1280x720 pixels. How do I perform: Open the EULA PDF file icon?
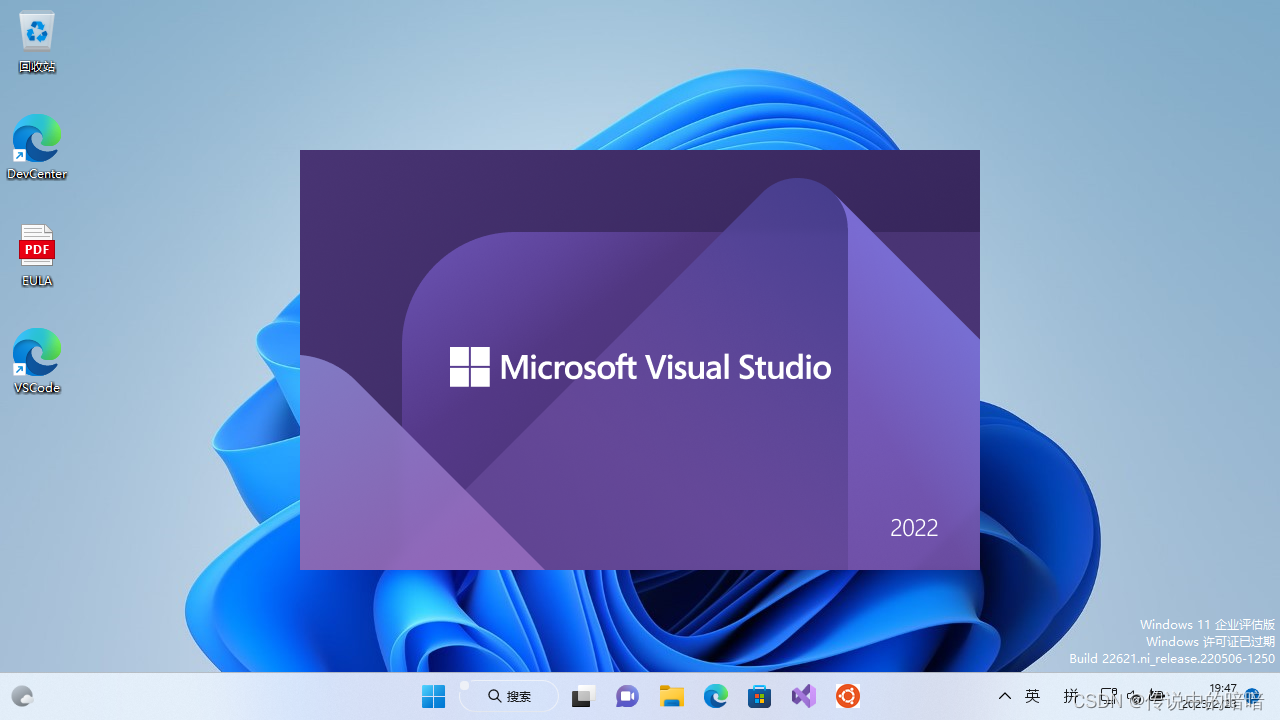click(37, 256)
